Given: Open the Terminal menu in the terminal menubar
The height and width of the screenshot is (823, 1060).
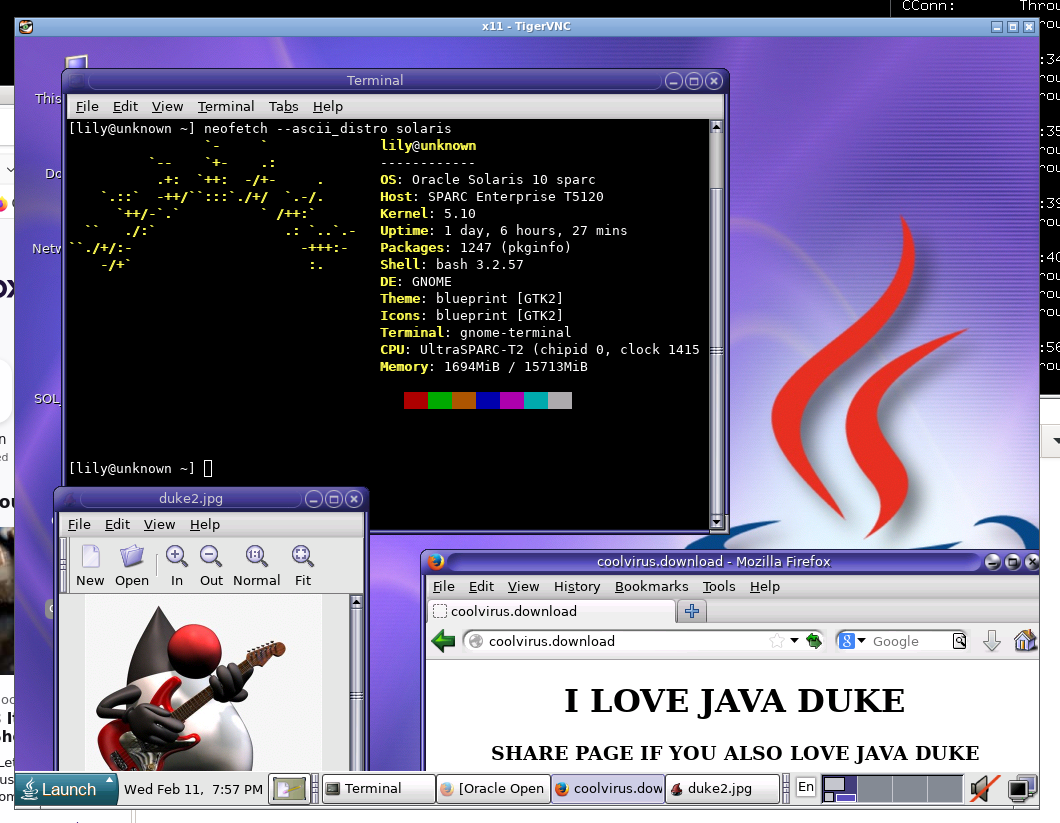Looking at the screenshot, I should [225, 106].
